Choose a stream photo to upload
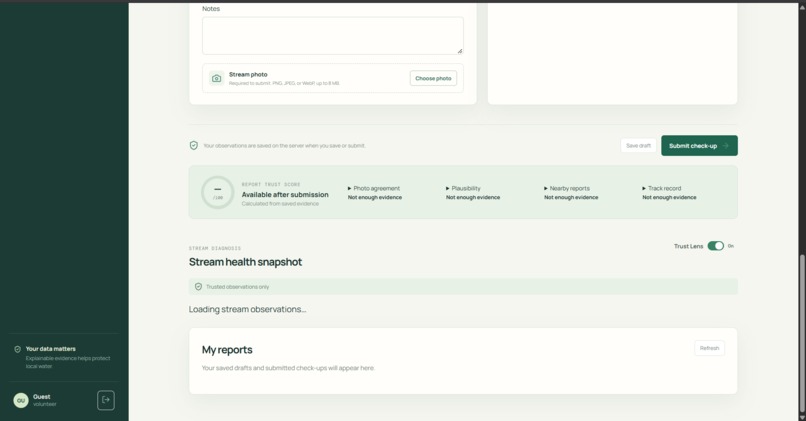 click(x=433, y=78)
